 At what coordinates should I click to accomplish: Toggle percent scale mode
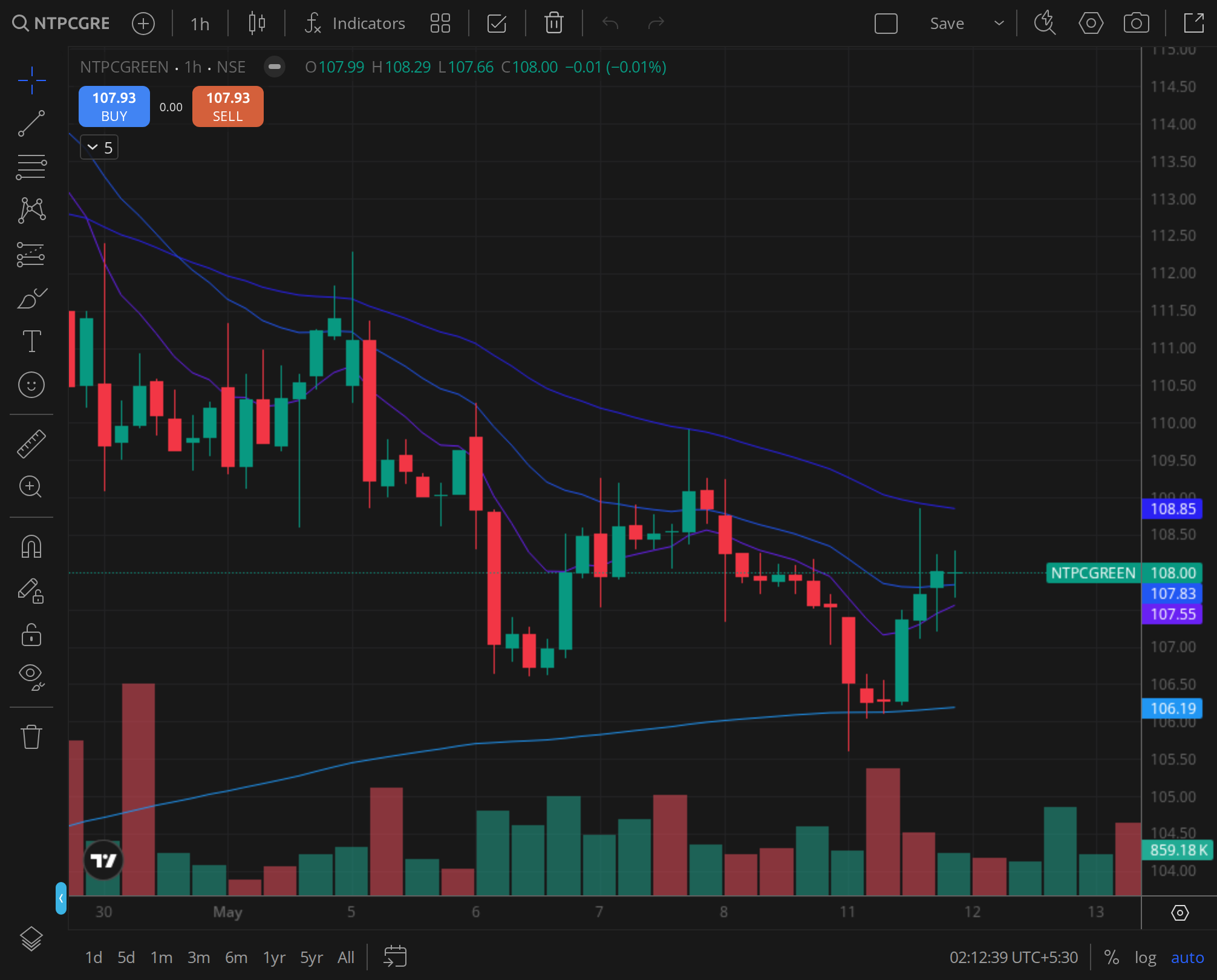click(1111, 958)
